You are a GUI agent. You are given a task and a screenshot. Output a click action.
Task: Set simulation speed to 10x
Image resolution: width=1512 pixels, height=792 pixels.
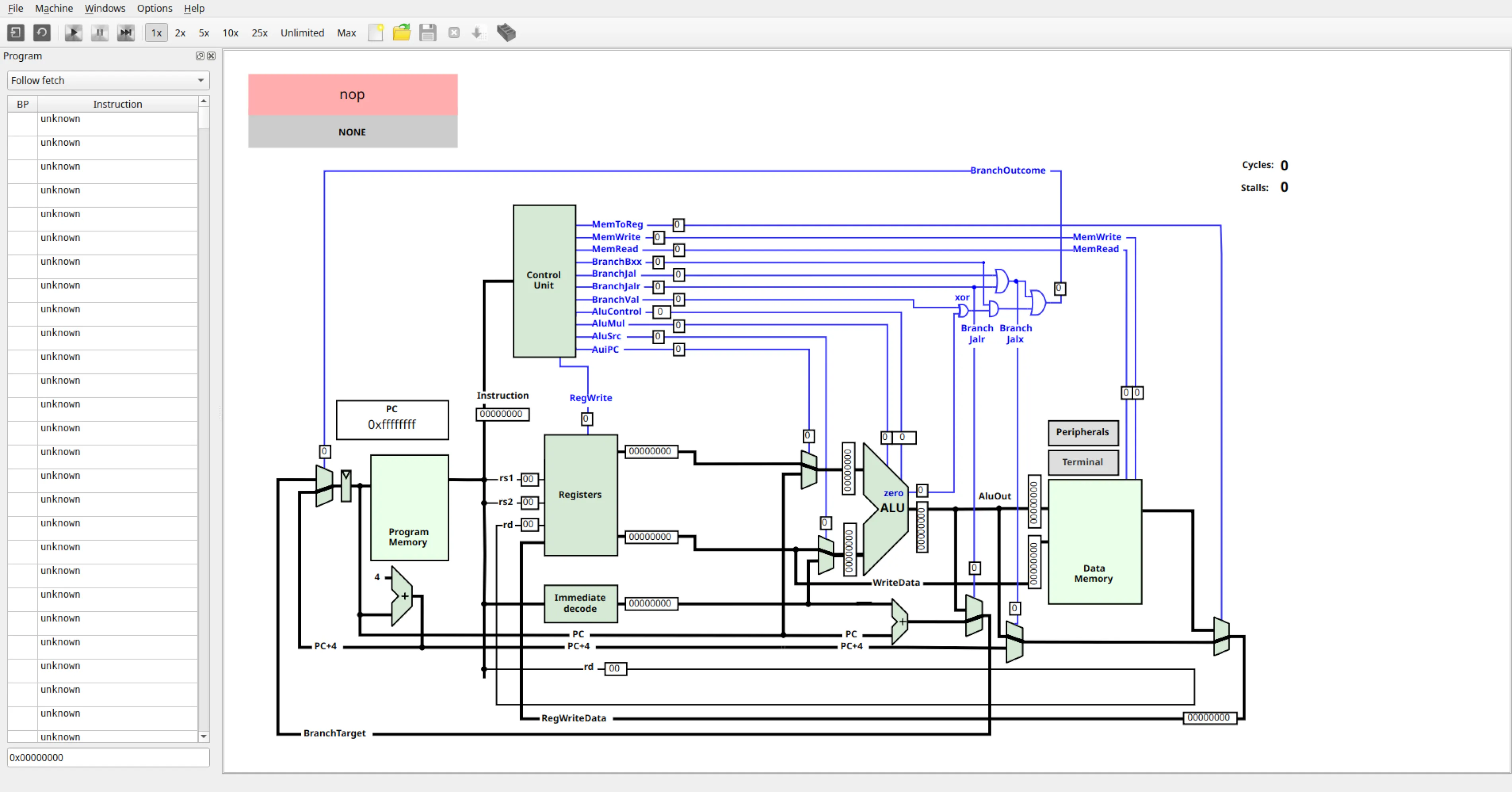(230, 33)
